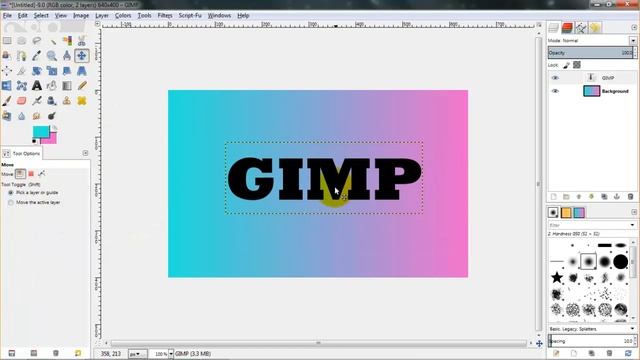This screenshot has width=640, height=360.
Task: Anchor the floating layer with anchor icon
Action: pyautogui.click(x=617, y=197)
